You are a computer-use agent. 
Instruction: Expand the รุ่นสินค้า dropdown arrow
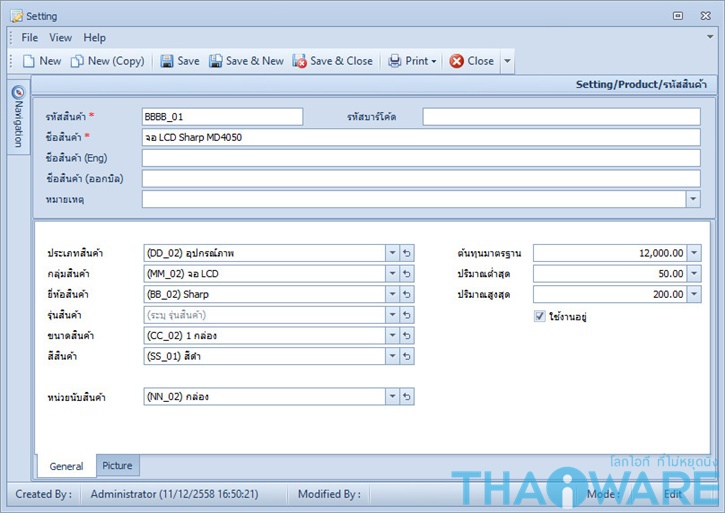392,315
